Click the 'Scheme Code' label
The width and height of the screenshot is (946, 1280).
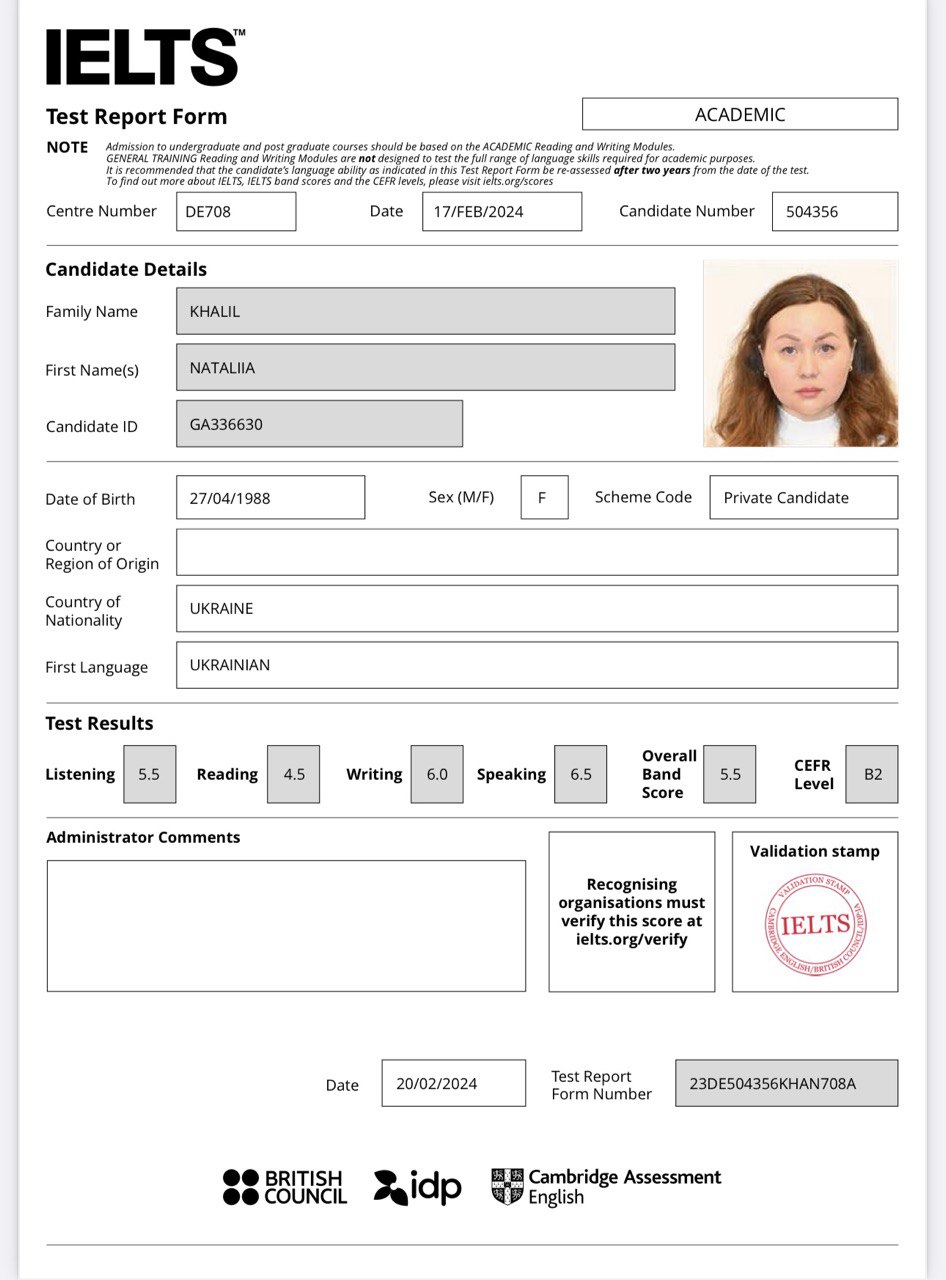(x=643, y=497)
